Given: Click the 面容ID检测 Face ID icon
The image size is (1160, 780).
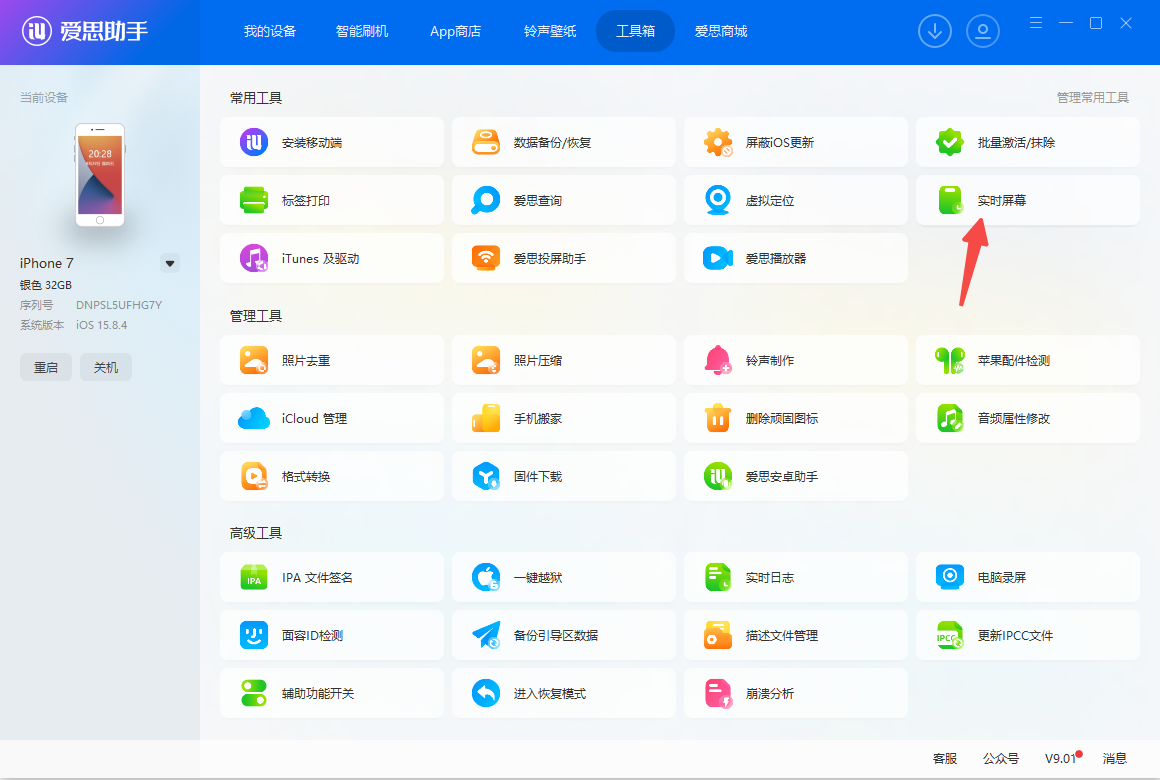Looking at the screenshot, I should click(254, 635).
